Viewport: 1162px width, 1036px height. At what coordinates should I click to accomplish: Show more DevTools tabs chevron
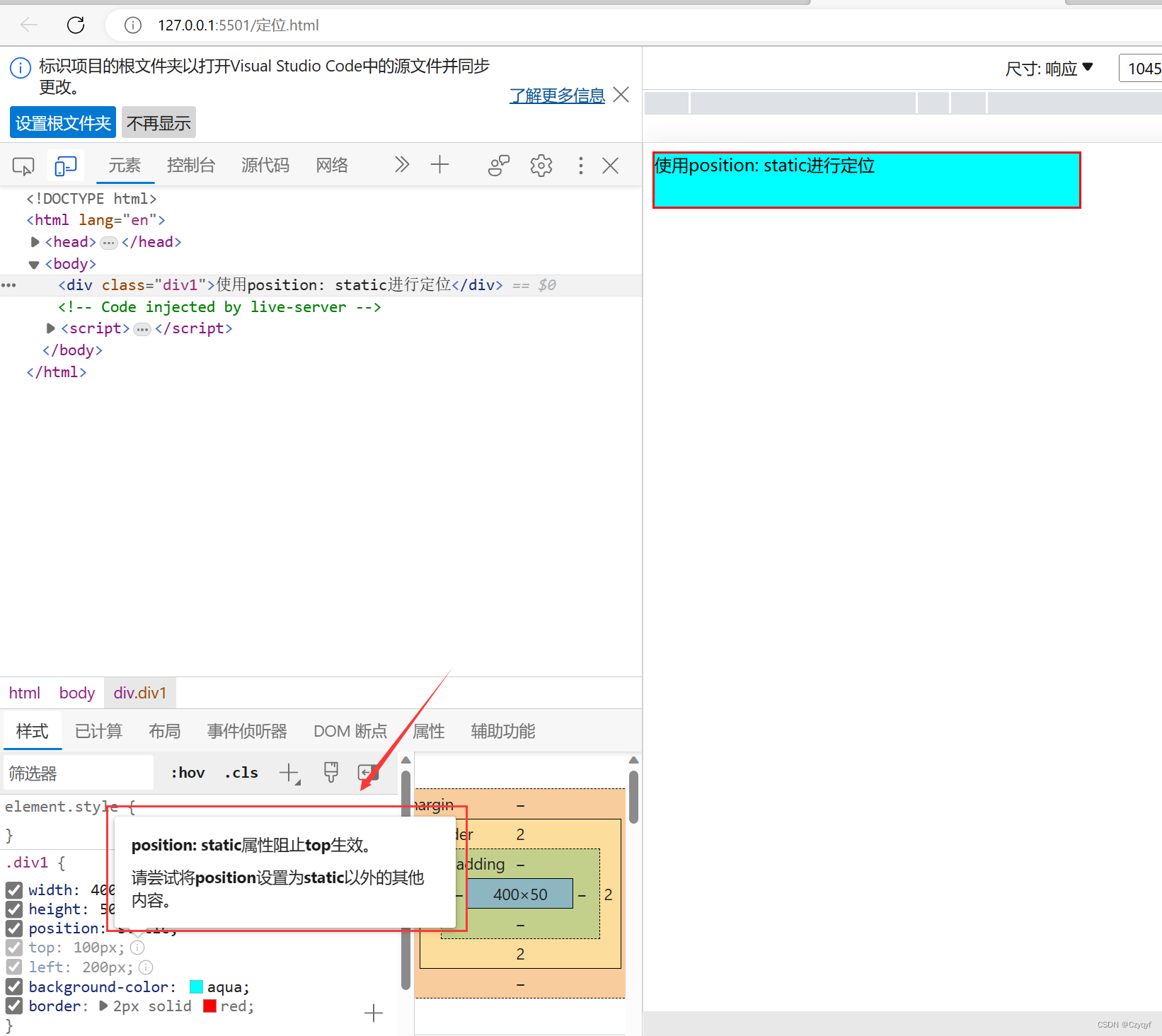pos(402,165)
